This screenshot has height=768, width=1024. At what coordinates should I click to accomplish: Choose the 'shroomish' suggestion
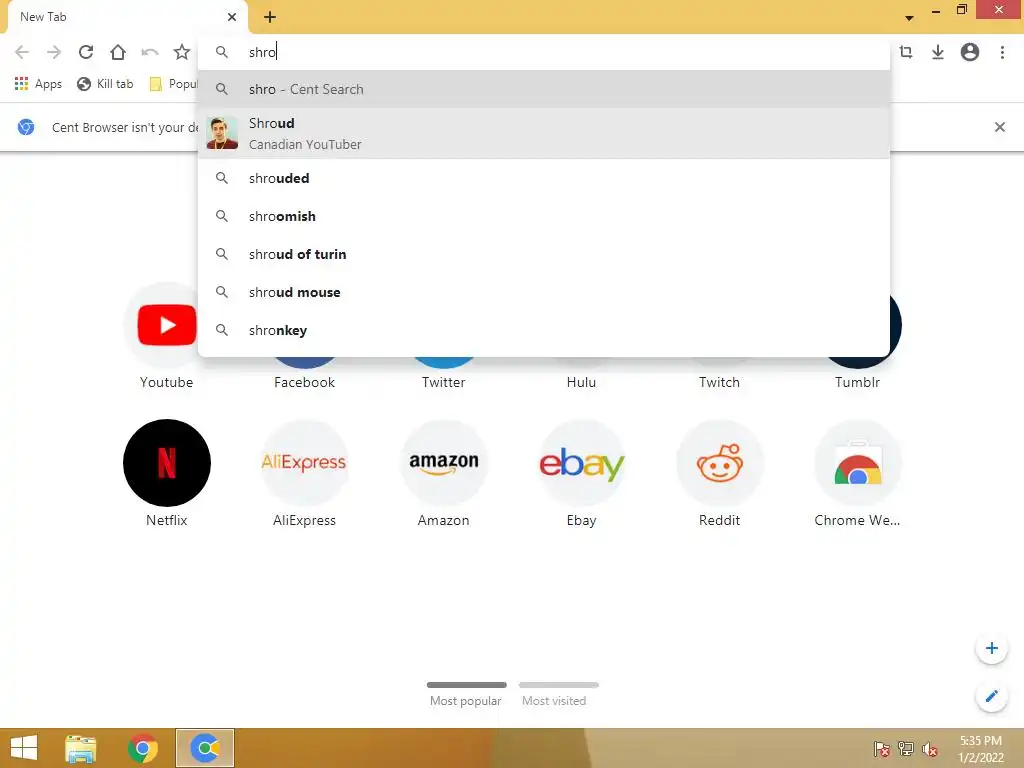(x=544, y=216)
